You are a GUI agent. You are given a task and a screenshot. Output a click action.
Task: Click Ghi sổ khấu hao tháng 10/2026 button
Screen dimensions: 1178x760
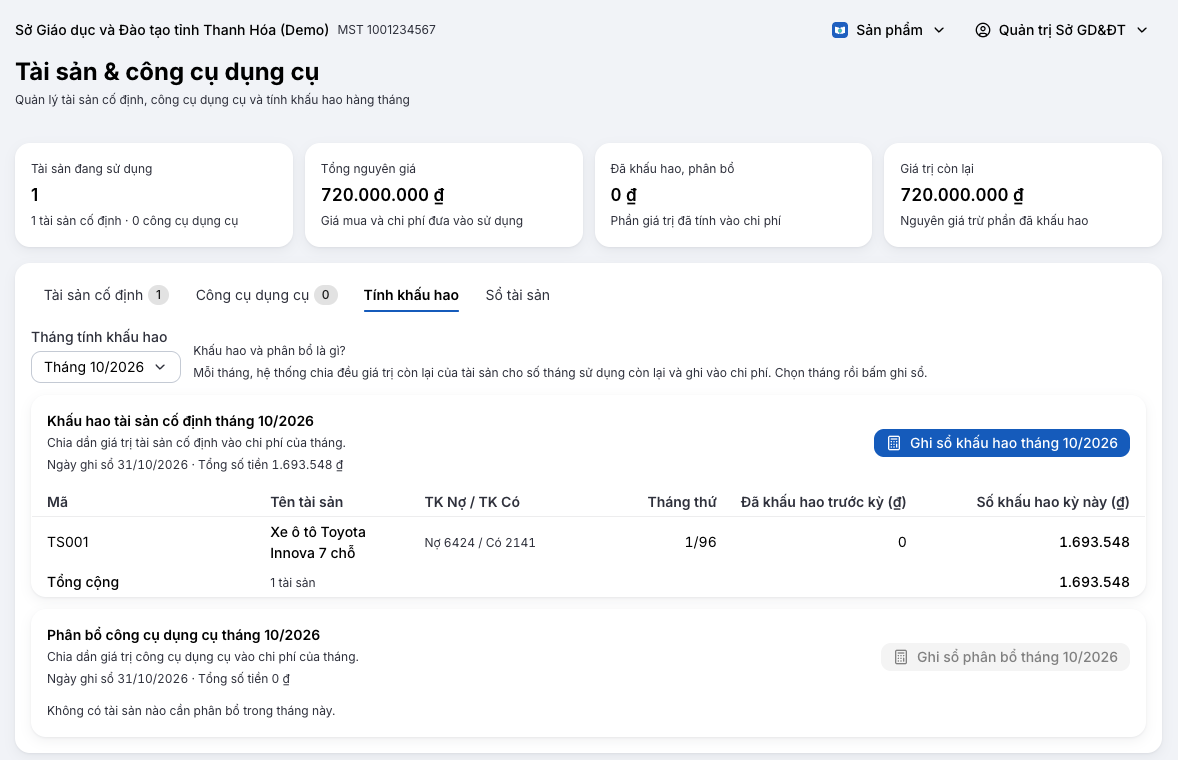point(1001,443)
